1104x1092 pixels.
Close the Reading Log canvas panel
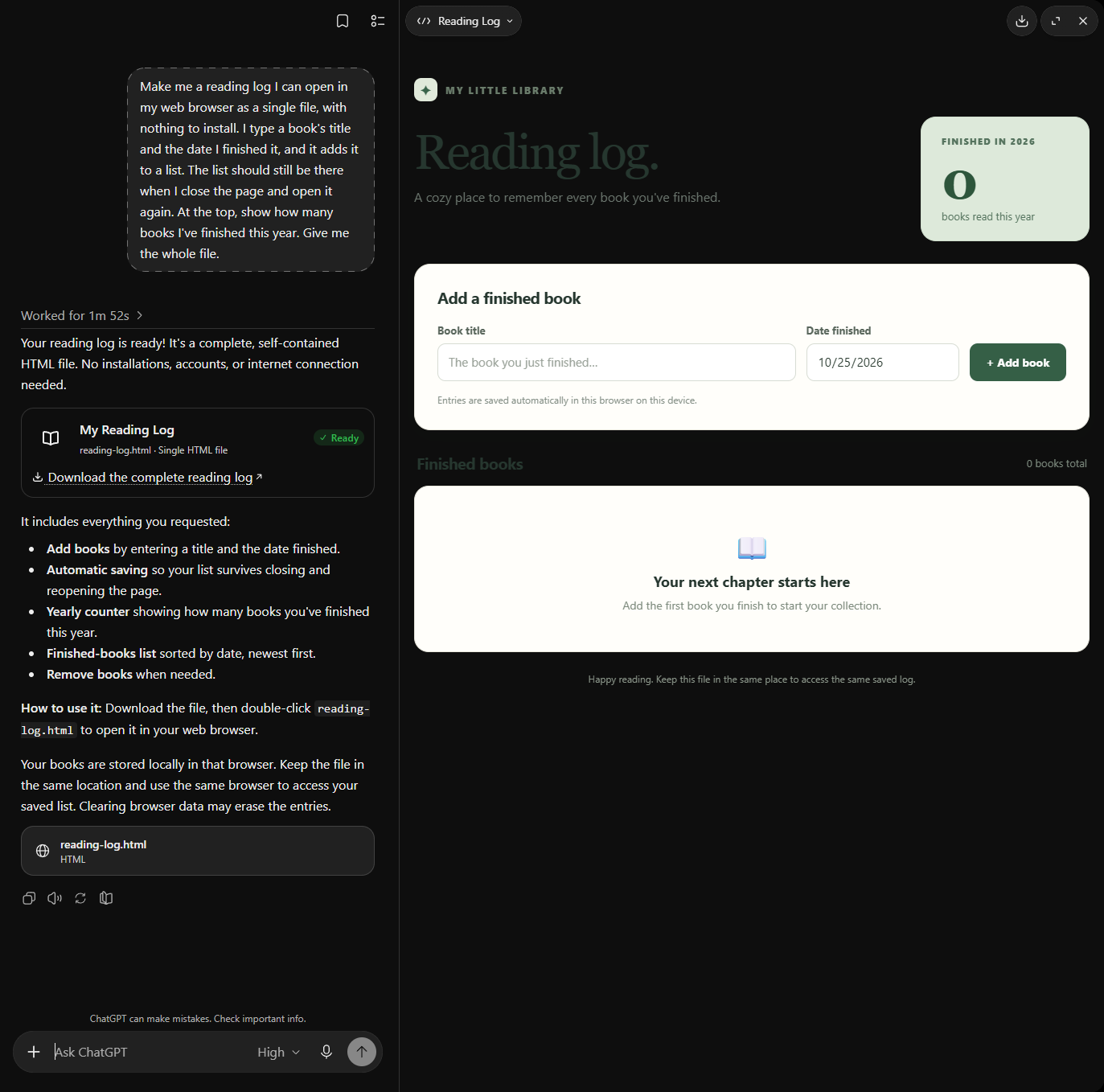point(1083,21)
